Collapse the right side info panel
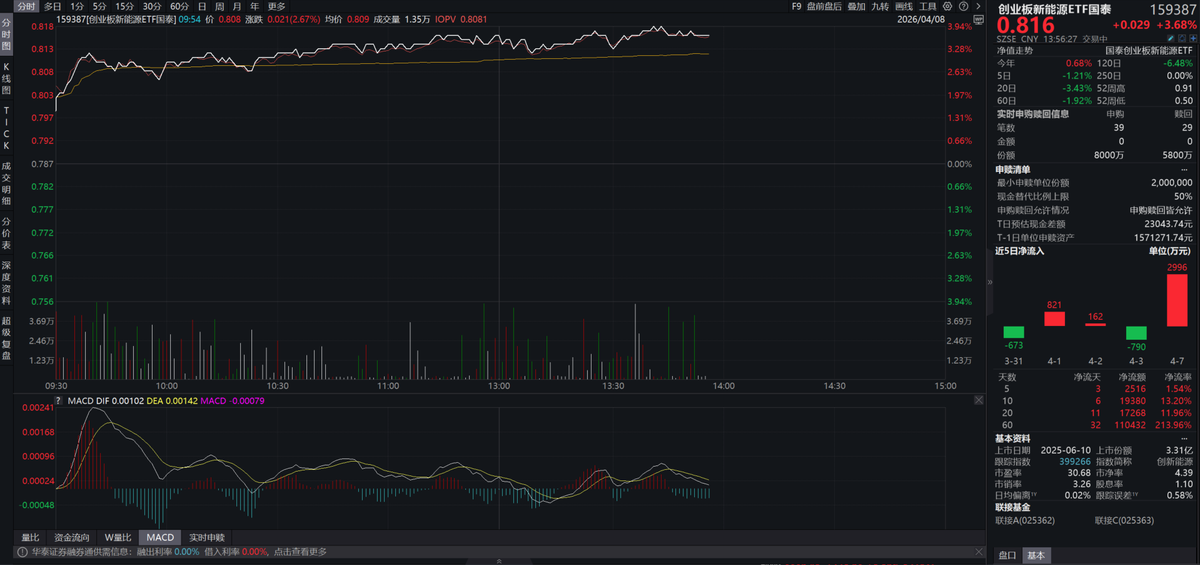The width and height of the screenshot is (1200, 565). pyautogui.click(x=988, y=282)
